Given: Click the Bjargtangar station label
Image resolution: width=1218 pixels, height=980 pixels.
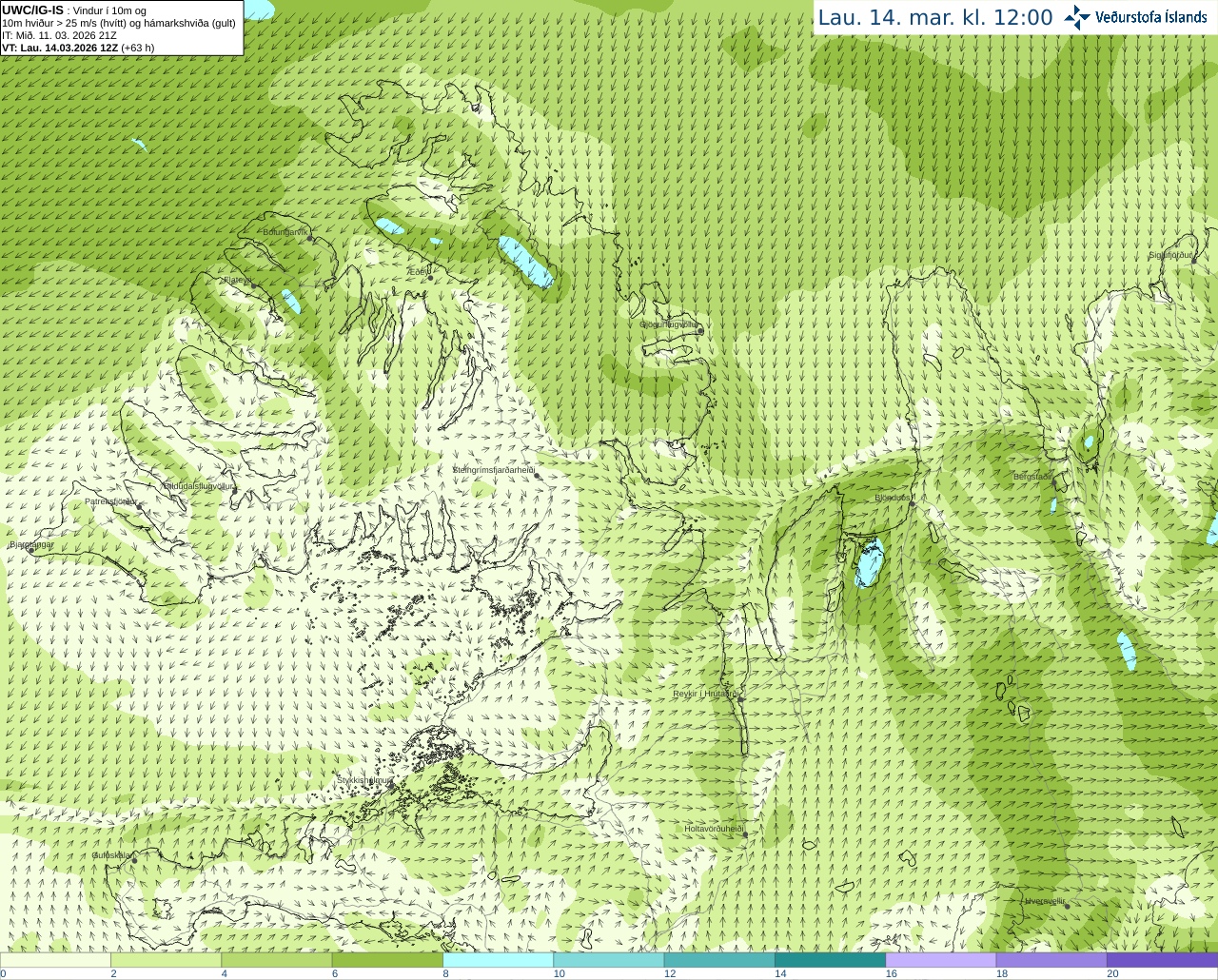Looking at the screenshot, I should 31,545.
